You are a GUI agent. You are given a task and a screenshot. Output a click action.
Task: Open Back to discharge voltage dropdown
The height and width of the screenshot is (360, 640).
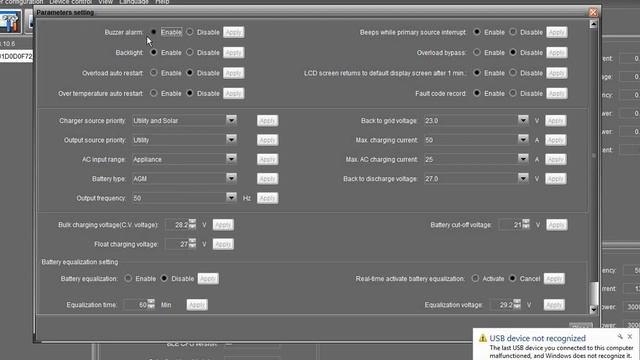tap(523, 178)
